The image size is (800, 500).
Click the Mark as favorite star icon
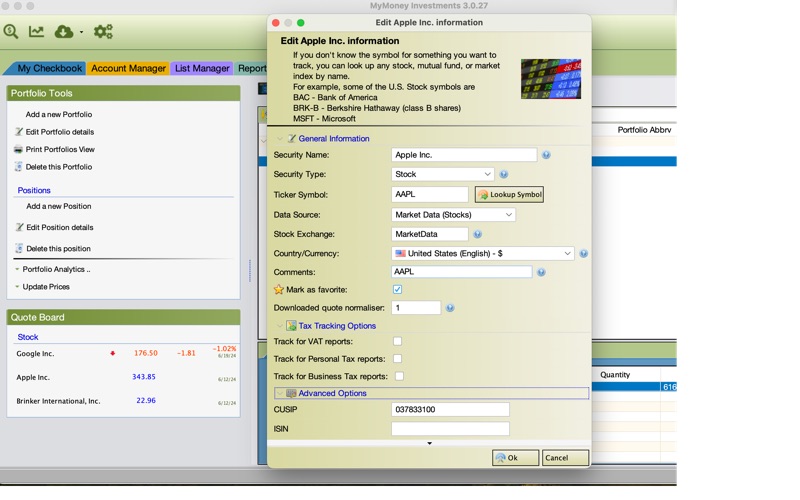click(x=279, y=289)
